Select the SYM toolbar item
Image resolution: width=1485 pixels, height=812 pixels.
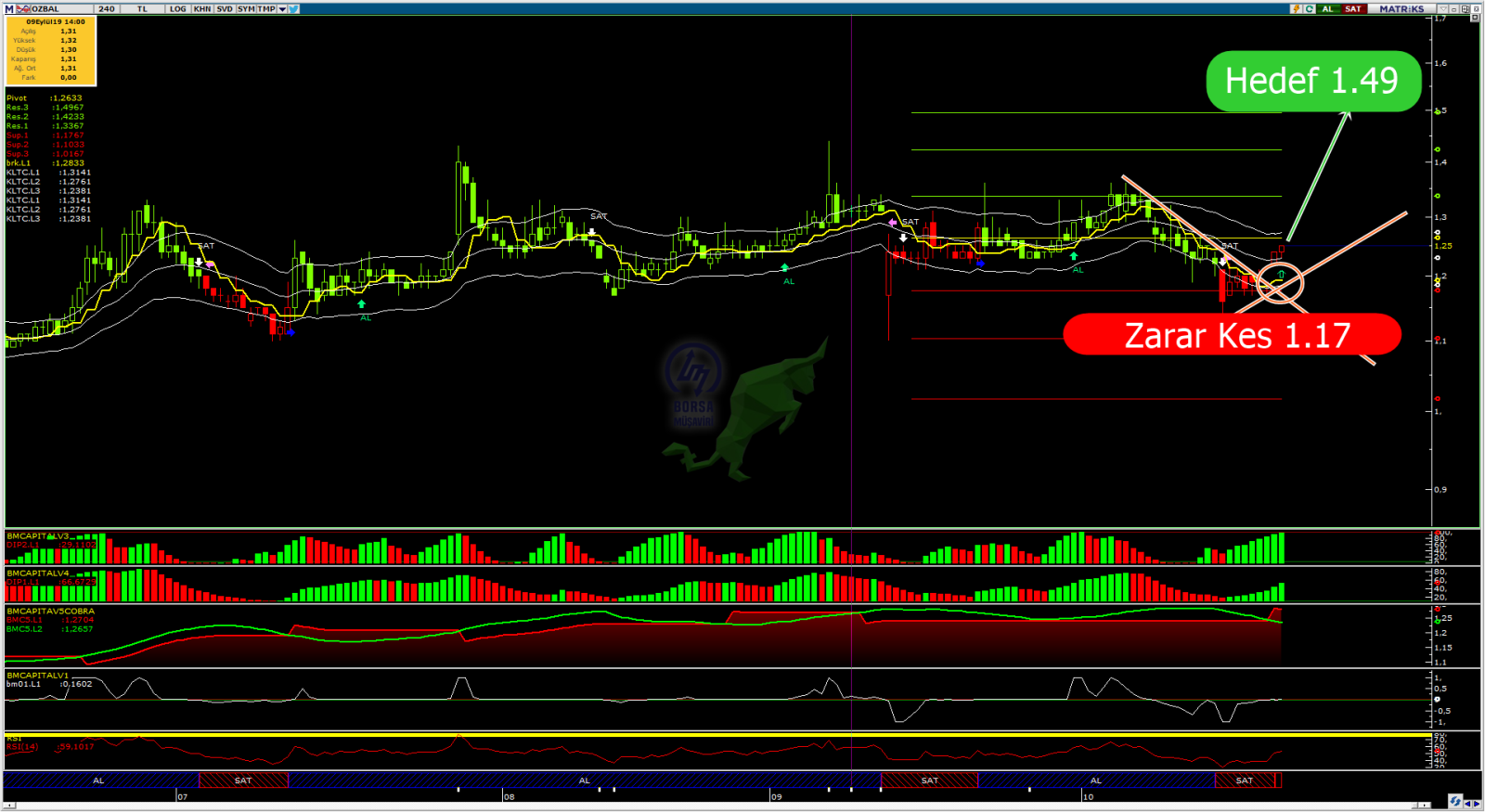pyautogui.click(x=246, y=9)
